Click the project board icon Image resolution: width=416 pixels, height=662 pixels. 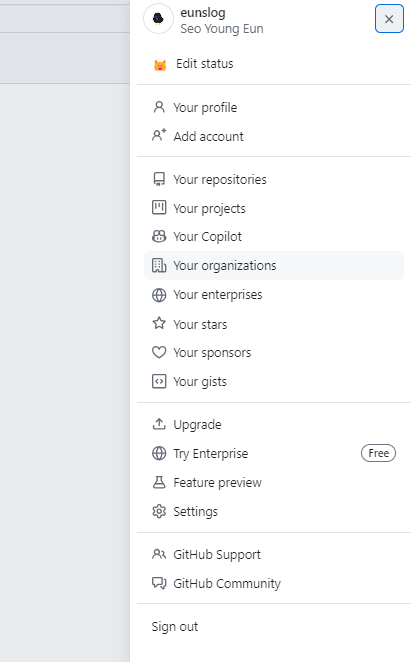pos(159,208)
